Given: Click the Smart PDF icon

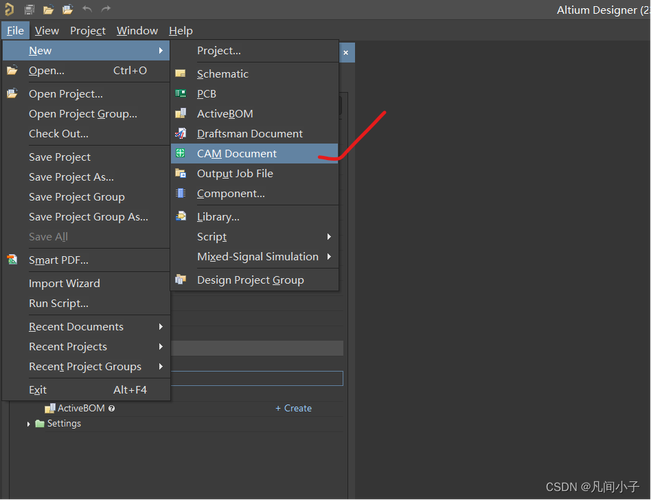Looking at the screenshot, I should coord(12,260).
